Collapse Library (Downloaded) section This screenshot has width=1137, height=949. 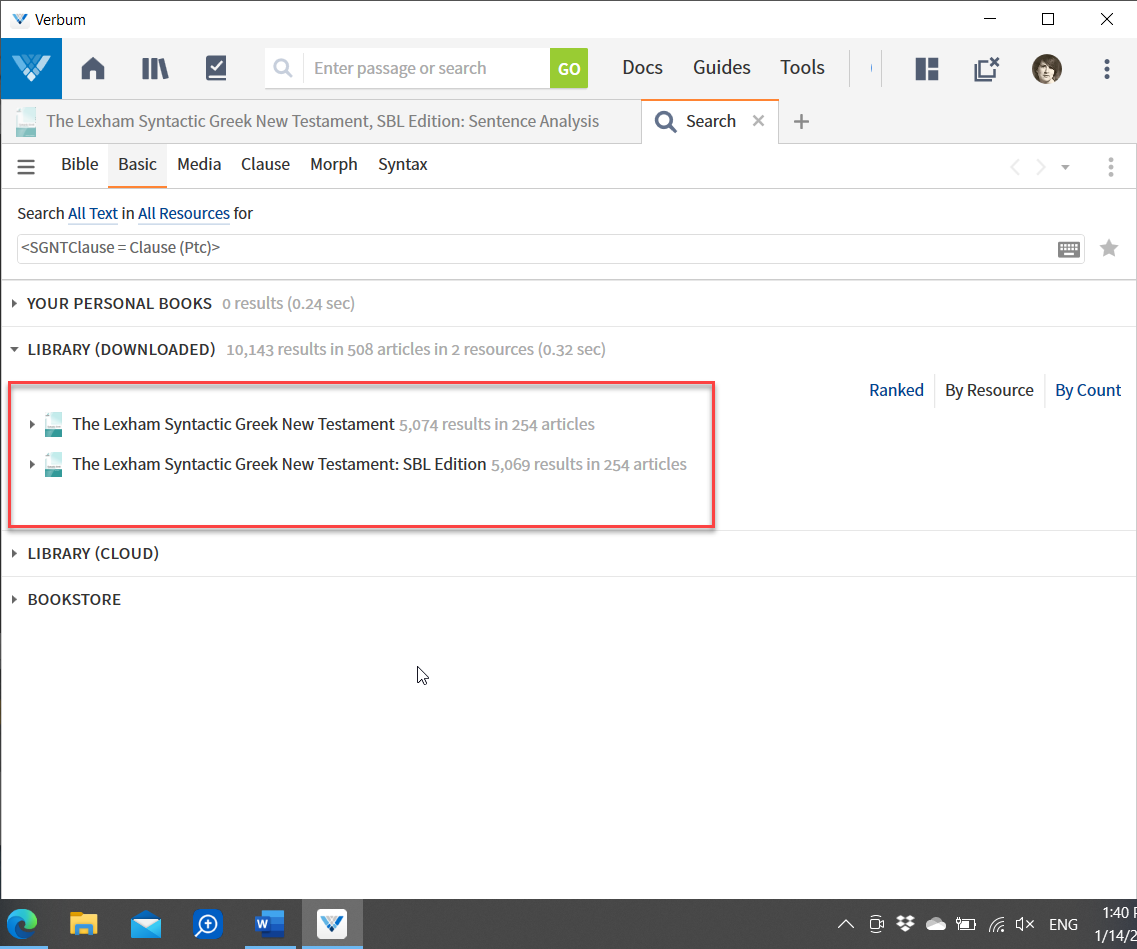14,349
